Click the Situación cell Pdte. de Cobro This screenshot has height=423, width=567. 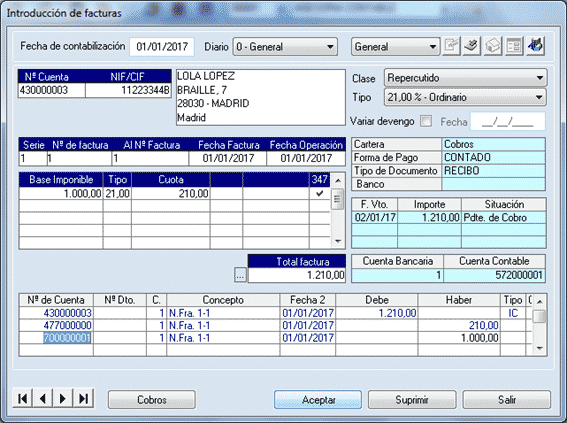tap(504, 218)
